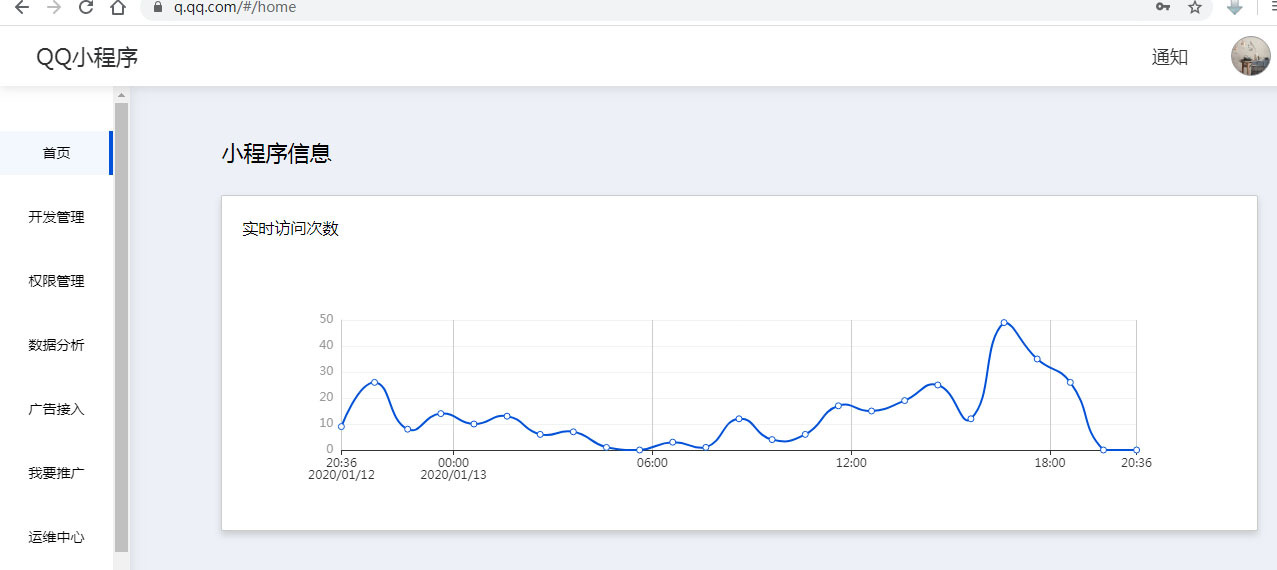Click the browser forward arrow
The width and height of the screenshot is (1277, 570).
point(54,7)
